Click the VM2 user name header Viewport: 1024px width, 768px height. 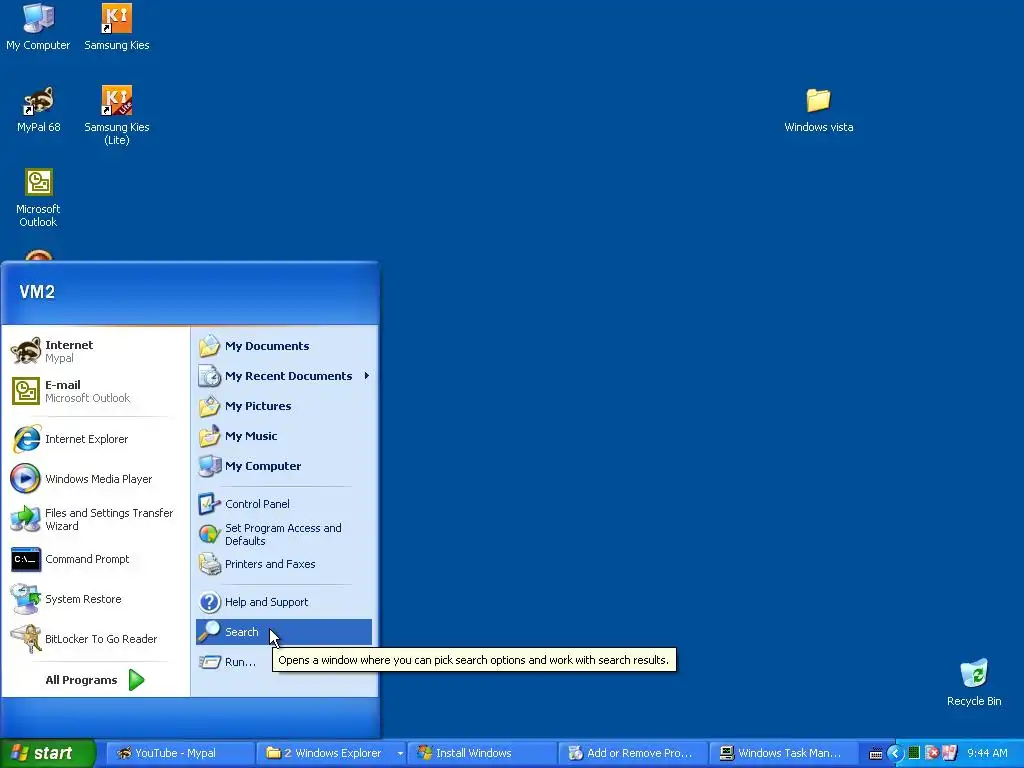tap(37, 291)
